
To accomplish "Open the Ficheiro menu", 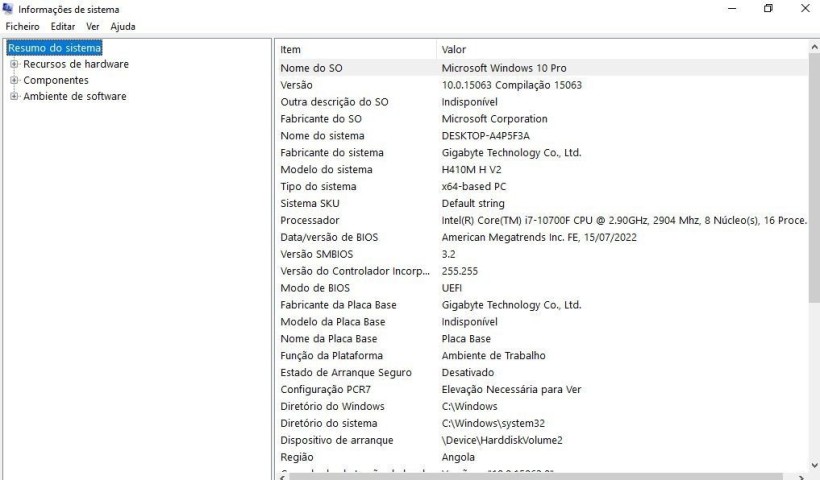I will pos(22,26).
